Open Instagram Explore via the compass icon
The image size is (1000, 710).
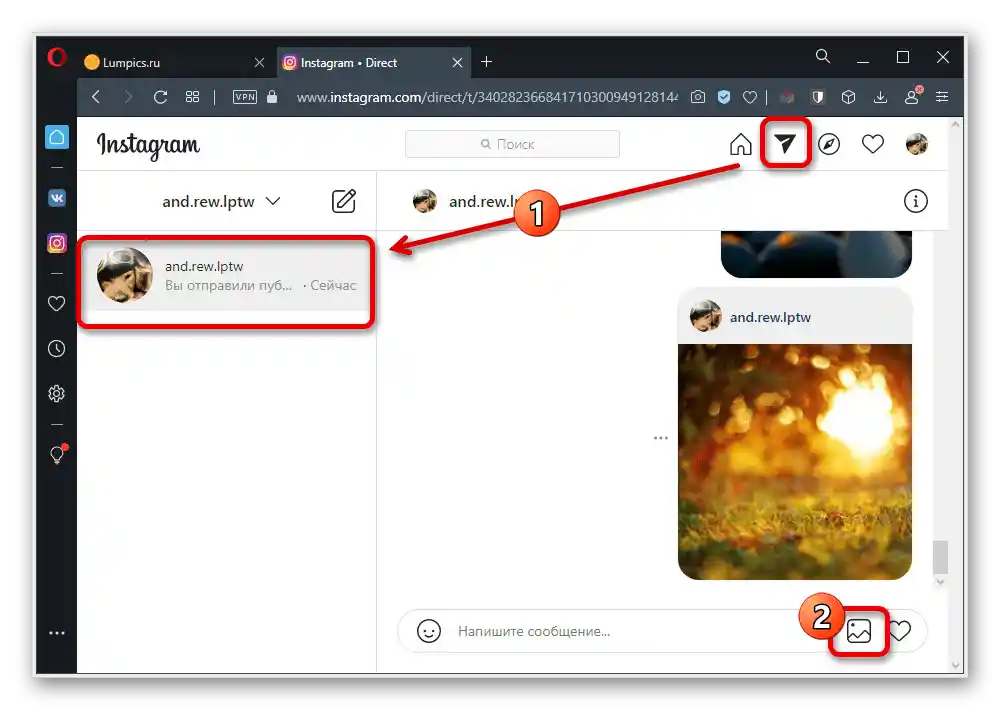tap(829, 143)
